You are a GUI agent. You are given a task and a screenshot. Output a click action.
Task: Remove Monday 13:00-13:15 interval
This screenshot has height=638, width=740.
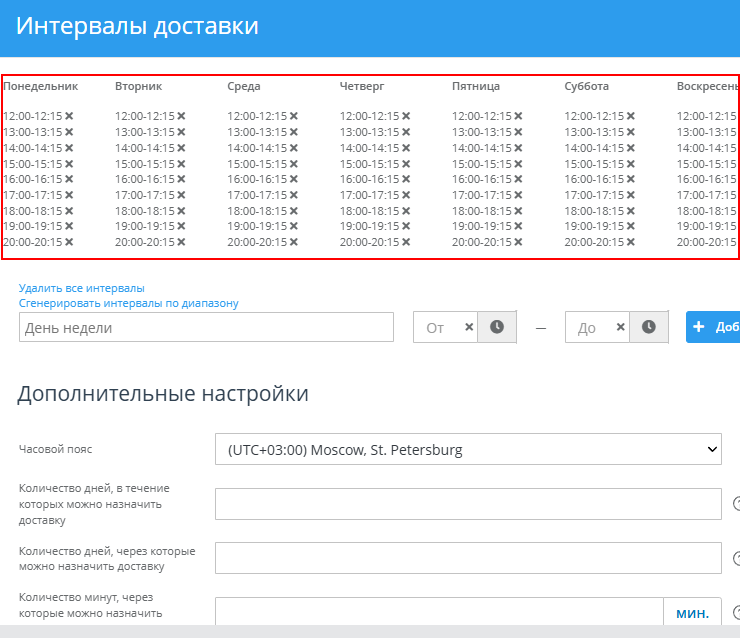click(69, 132)
